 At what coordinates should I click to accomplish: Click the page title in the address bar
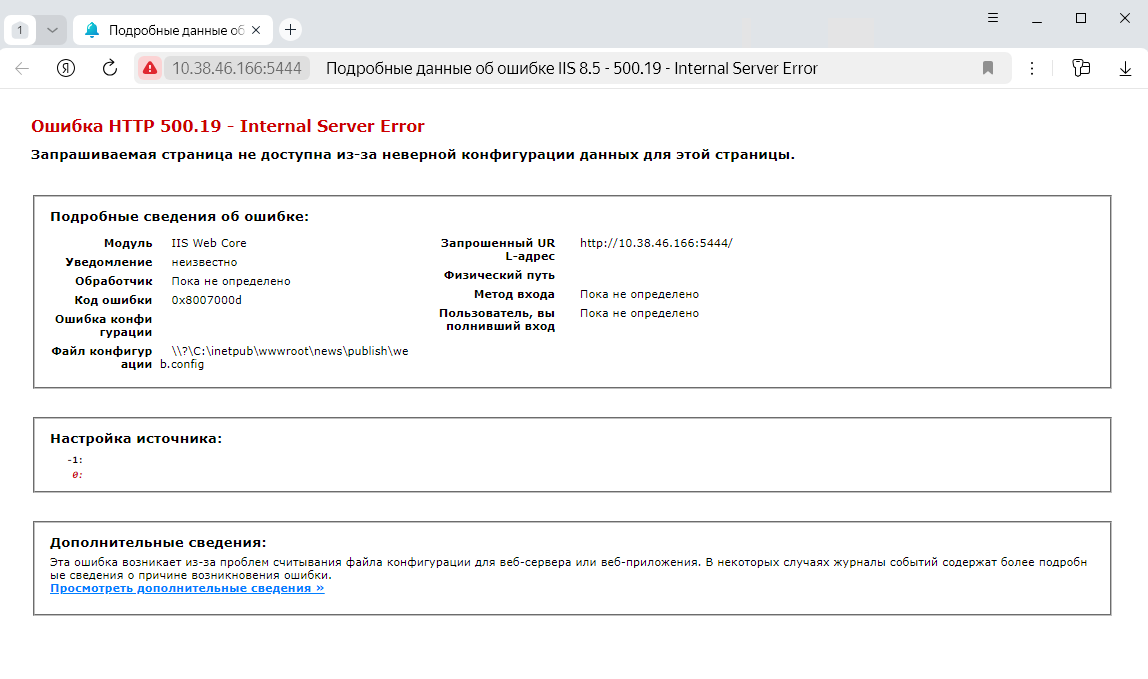coord(571,68)
